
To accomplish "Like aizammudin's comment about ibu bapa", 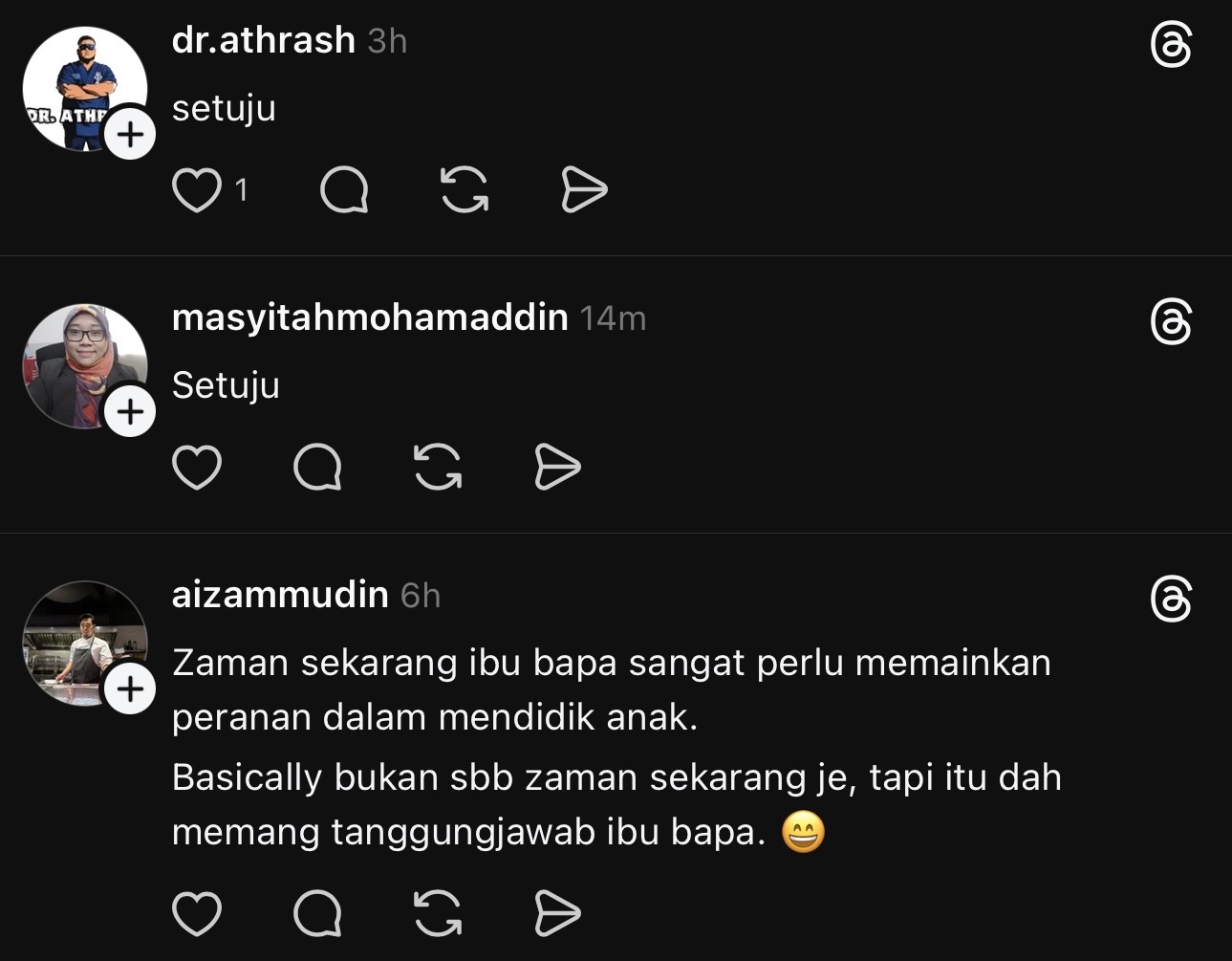I will 197,913.
